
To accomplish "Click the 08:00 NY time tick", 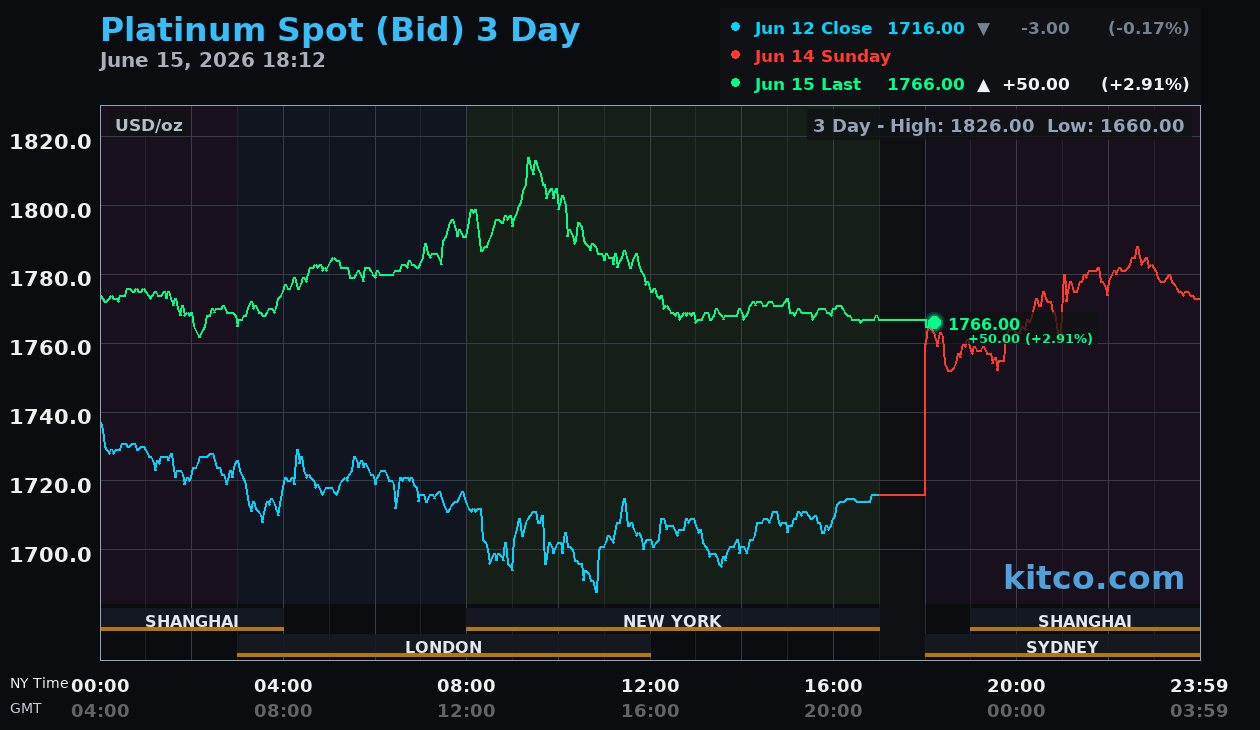I will point(466,686).
